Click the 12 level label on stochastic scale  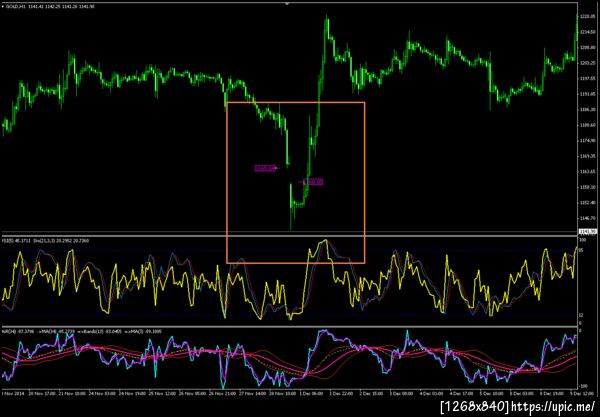(582, 315)
